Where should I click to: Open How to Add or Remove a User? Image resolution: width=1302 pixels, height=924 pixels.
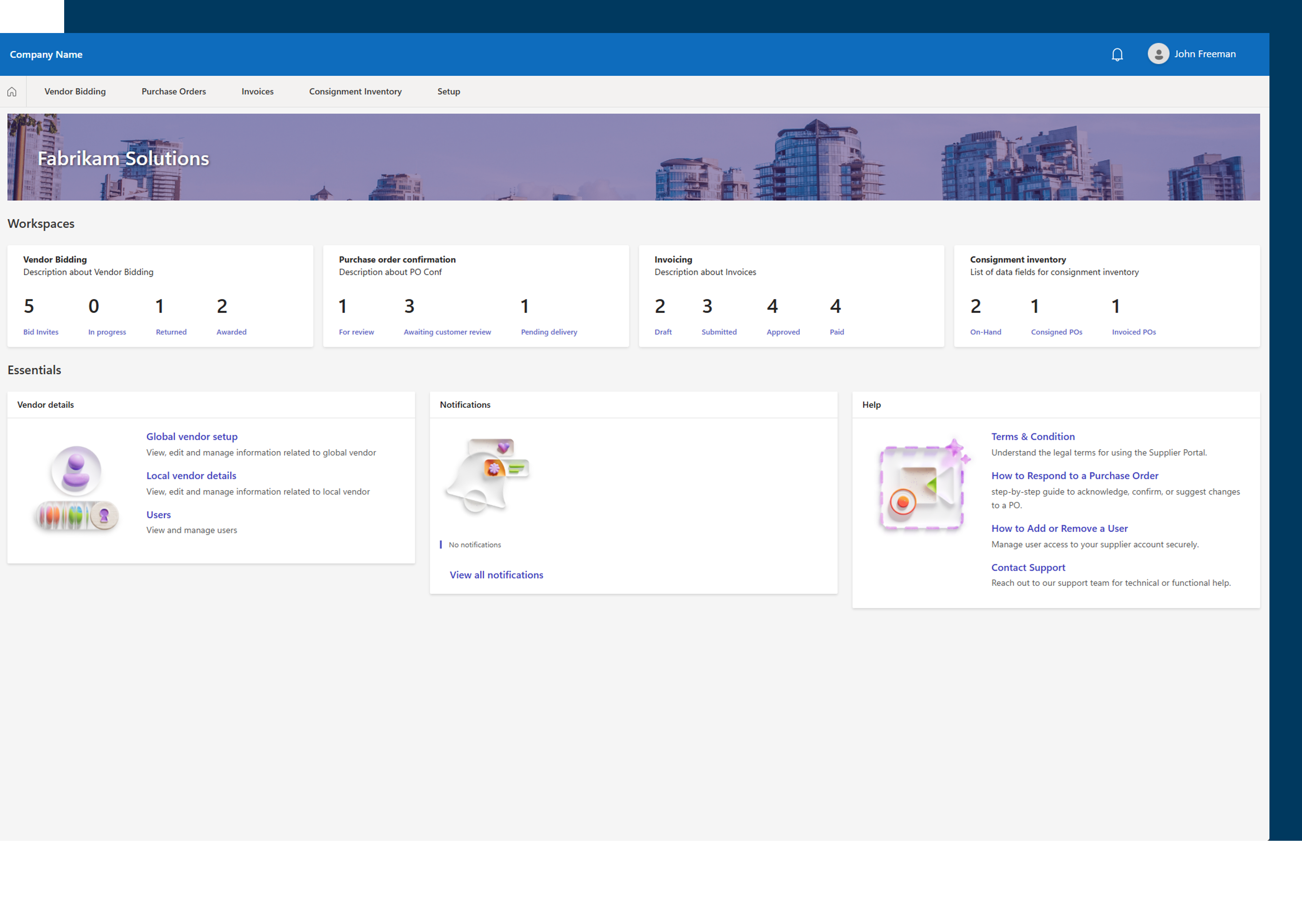tap(1059, 528)
